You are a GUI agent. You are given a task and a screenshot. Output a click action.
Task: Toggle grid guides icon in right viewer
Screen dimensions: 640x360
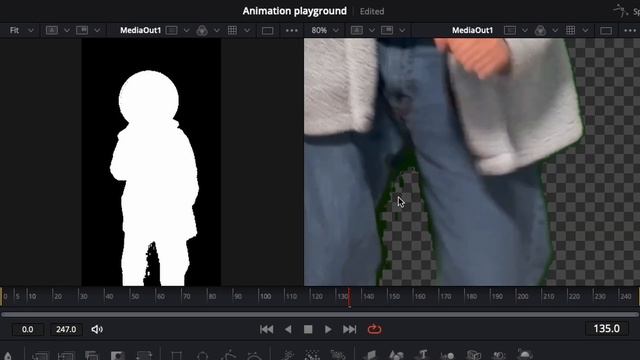pos(571,30)
